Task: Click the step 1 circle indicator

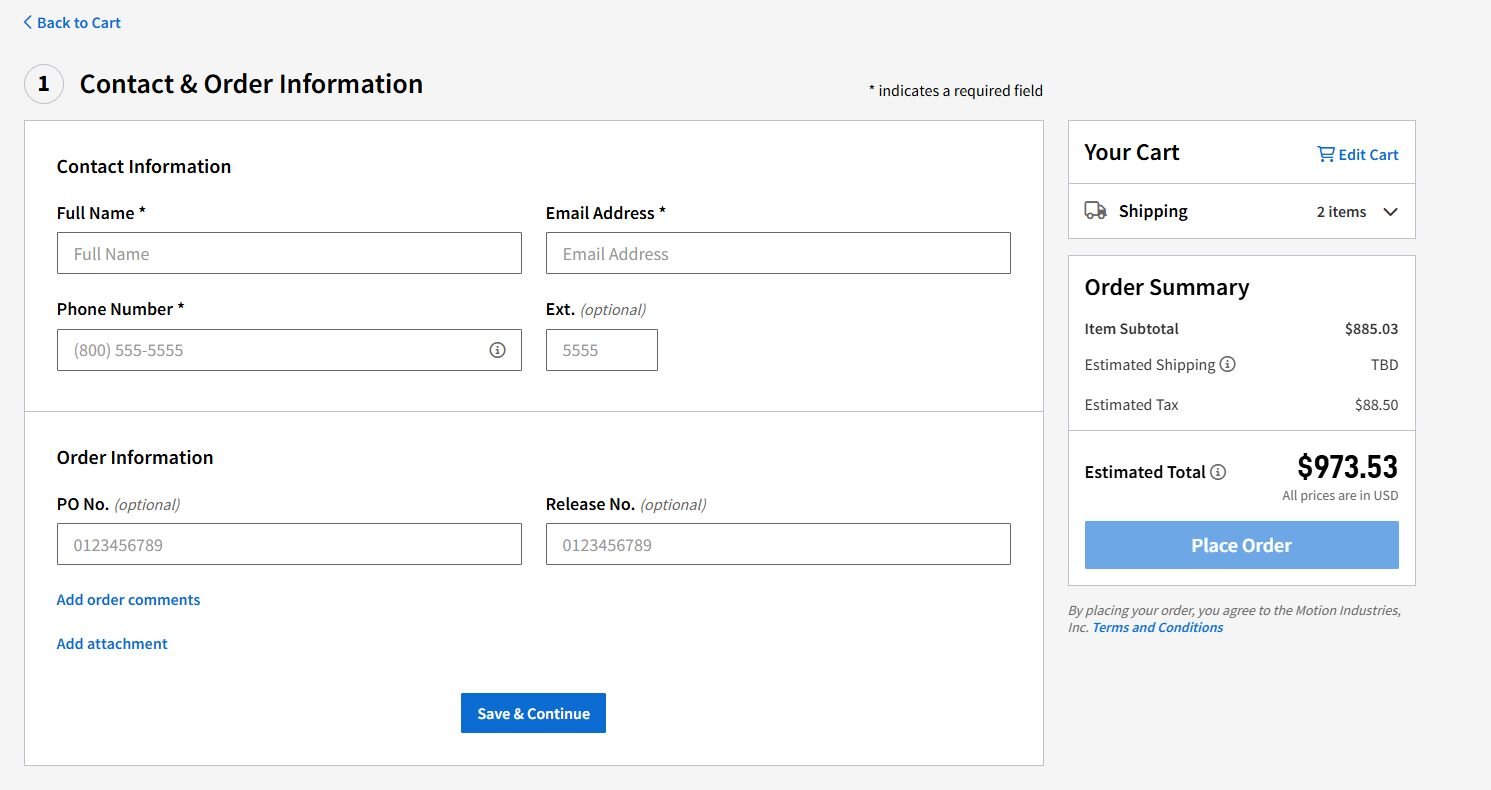Action: pyautogui.click(x=43, y=84)
